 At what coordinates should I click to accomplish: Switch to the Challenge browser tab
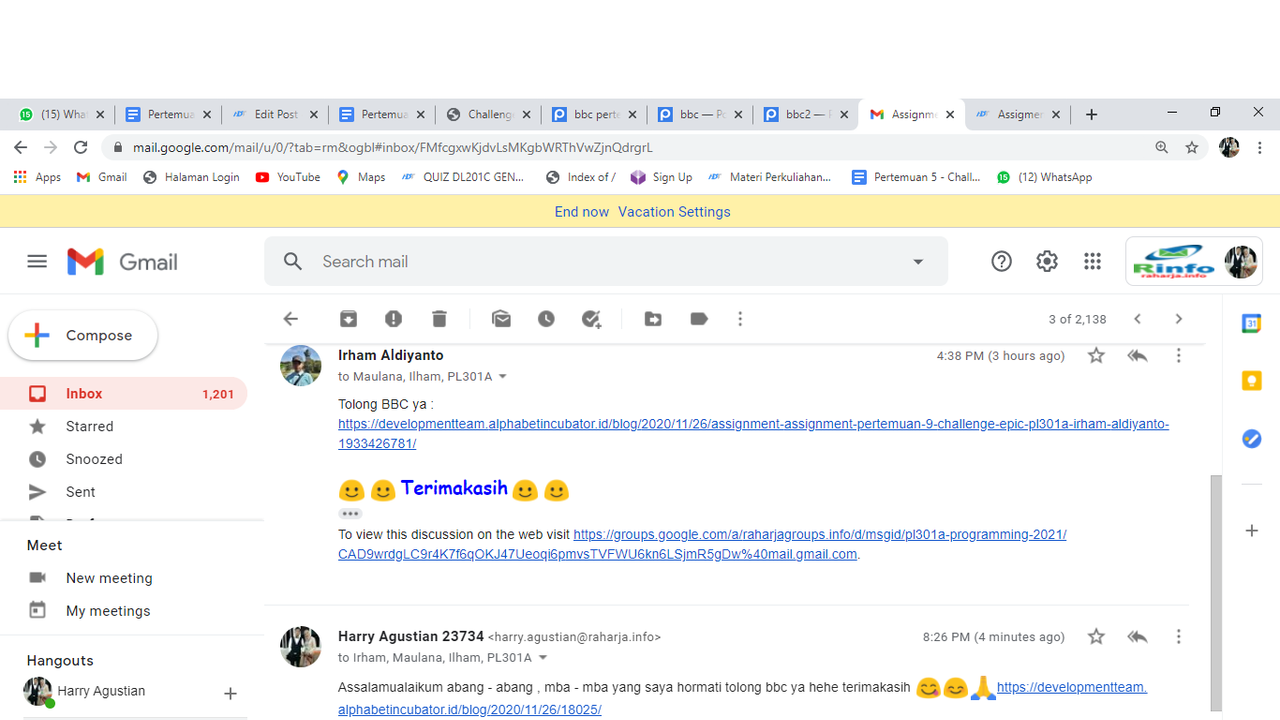pos(487,114)
